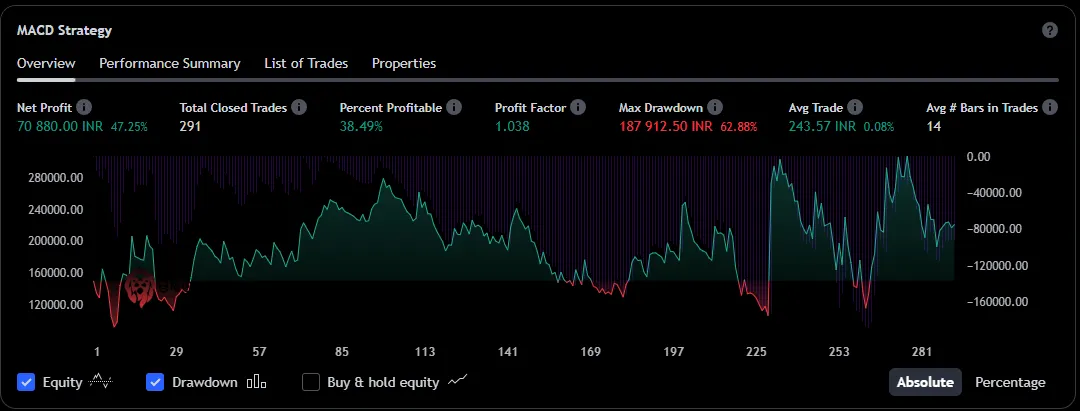Switch chart to Percentage mode
Viewport: 1080px width, 411px height.
point(1010,382)
